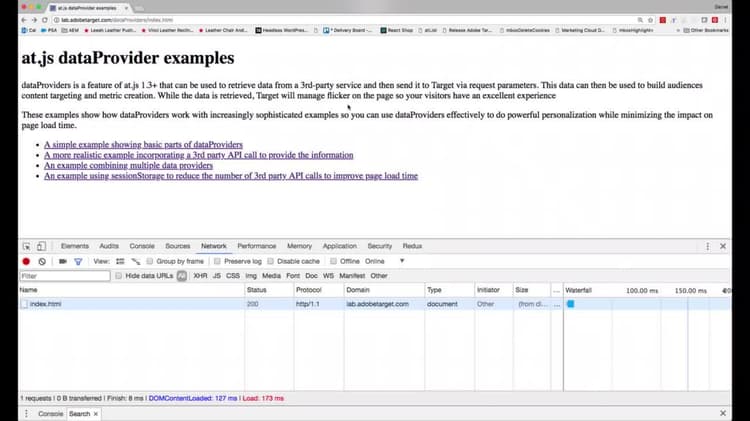The height and width of the screenshot is (421, 750).
Task: Filter requests by Manifest
Action: [x=352, y=276]
